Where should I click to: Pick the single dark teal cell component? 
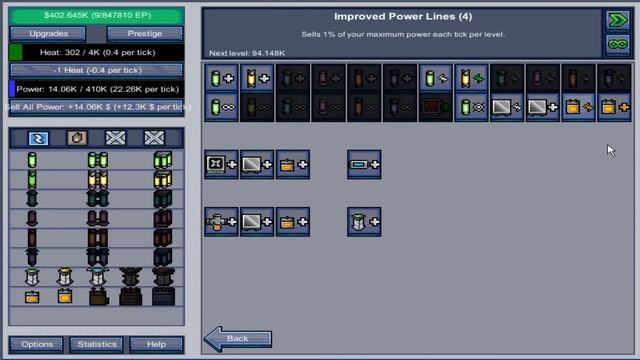coord(32,199)
